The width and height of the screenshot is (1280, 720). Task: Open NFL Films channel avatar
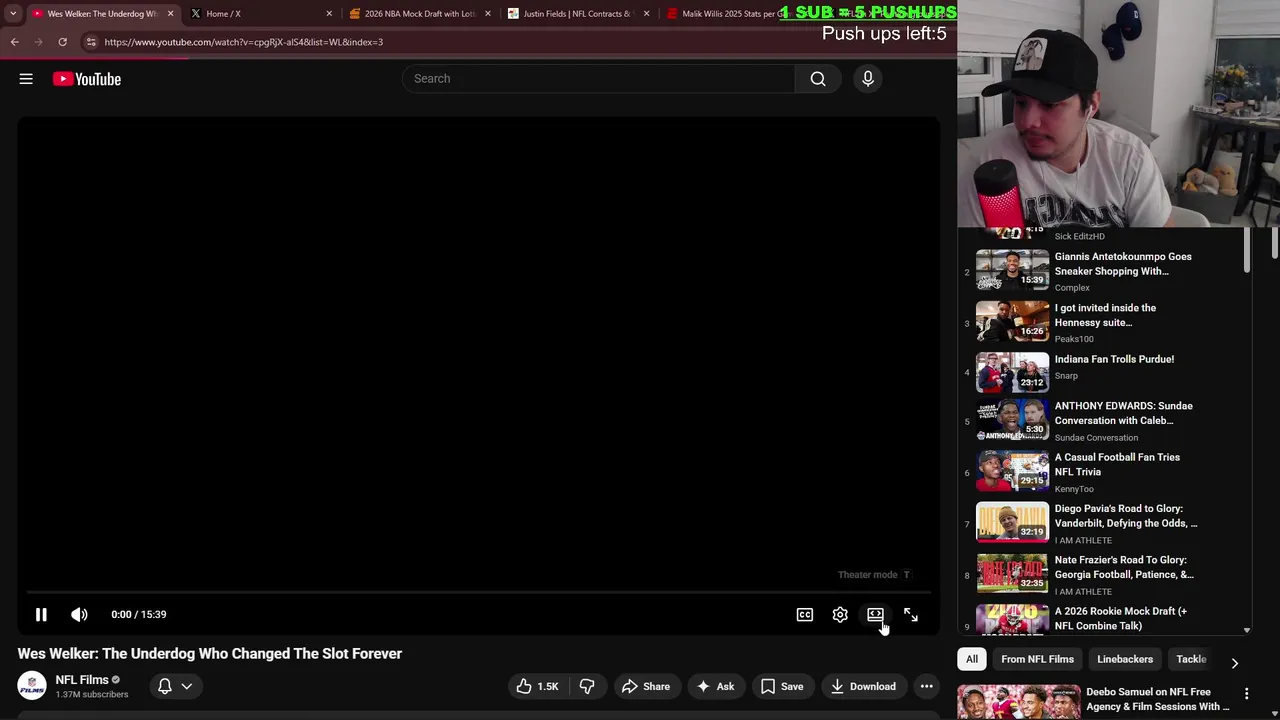click(x=32, y=686)
